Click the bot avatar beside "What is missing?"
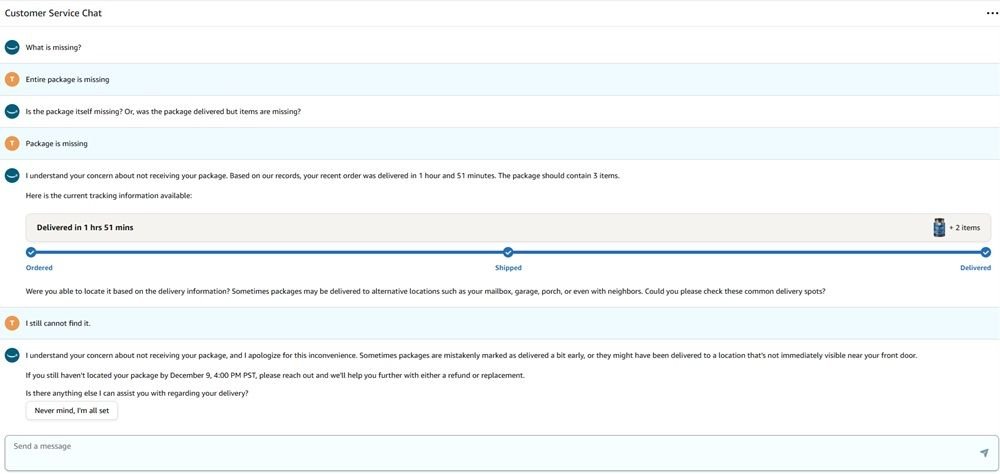 (12, 47)
